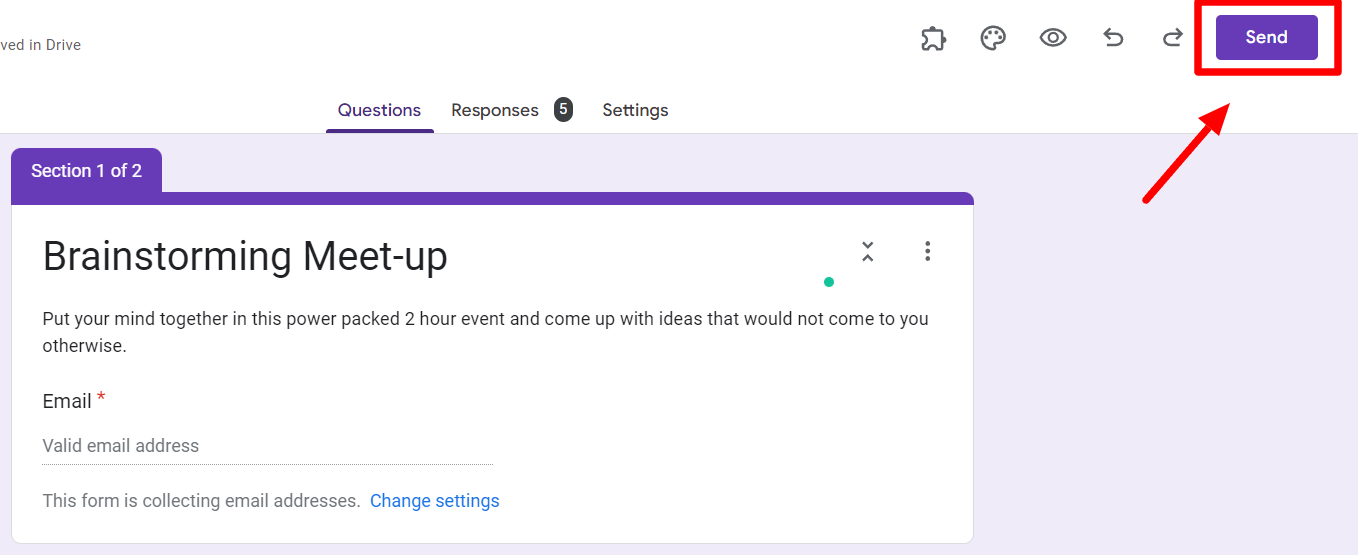
Task: Click the Email question label
Action: [67, 401]
